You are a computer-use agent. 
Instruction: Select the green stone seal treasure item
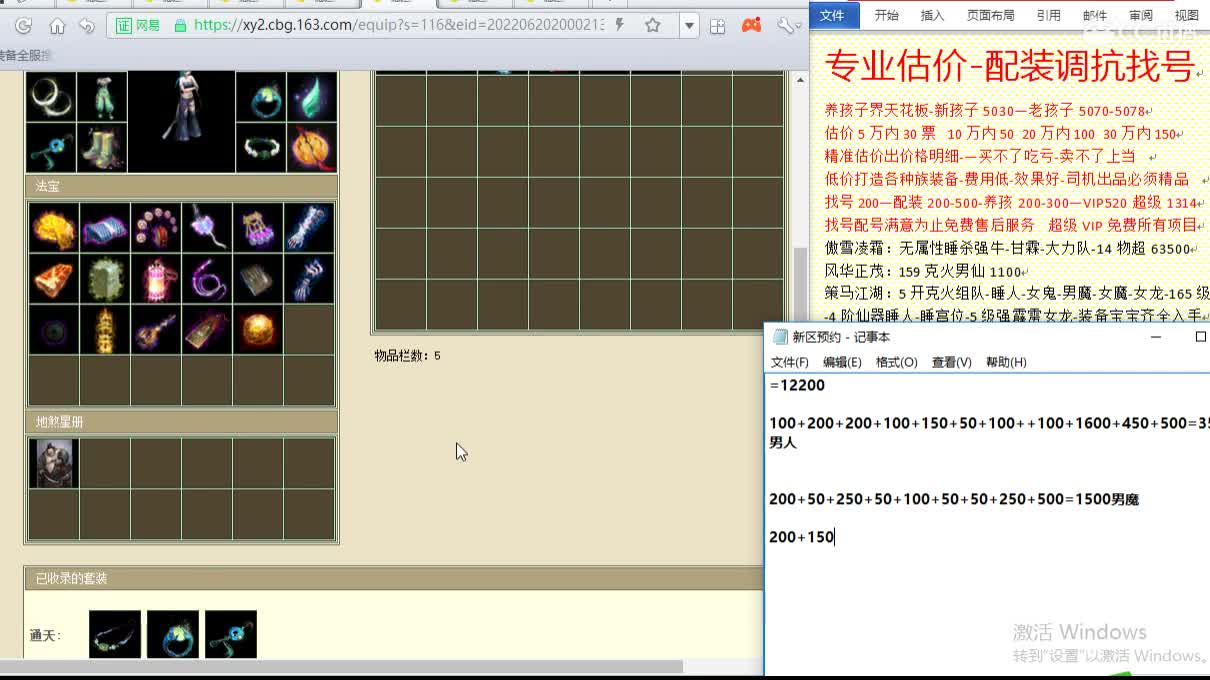coord(105,278)
